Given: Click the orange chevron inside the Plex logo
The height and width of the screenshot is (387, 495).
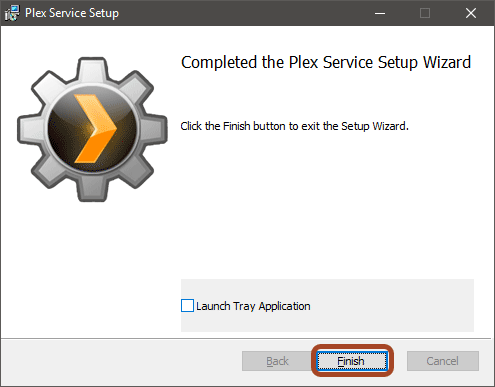Looking at the screenshot, I should tap(95, 129).
